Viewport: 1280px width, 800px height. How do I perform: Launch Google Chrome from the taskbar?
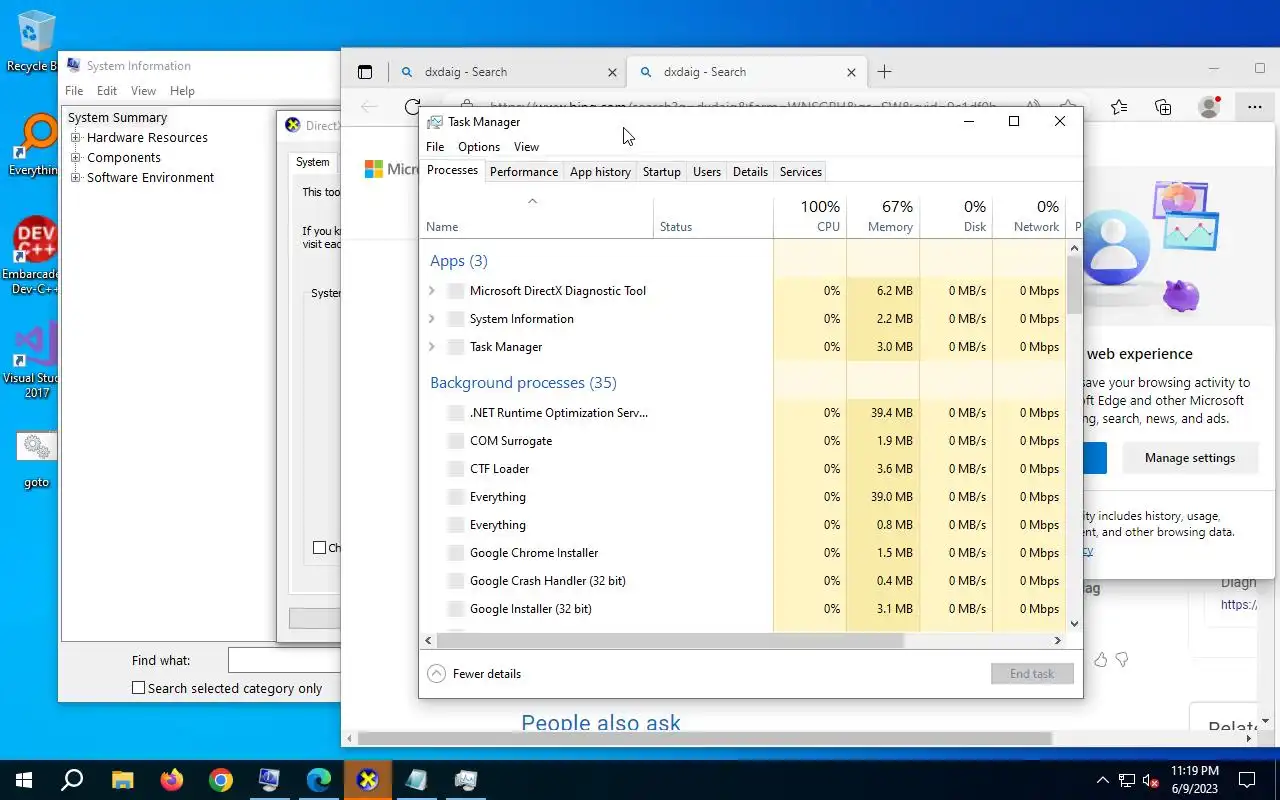(x=221, y=780)
